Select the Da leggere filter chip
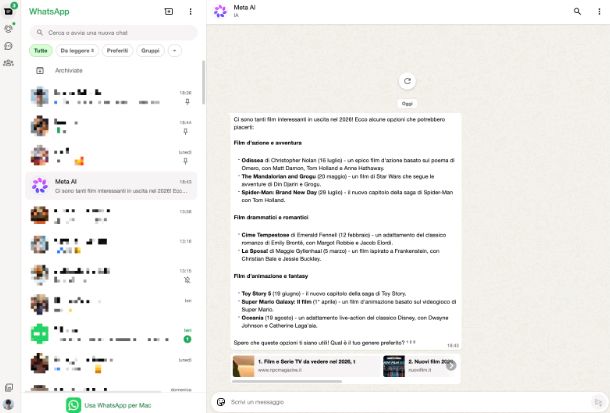This screenshot has height=413, width=610. [77, 51]
